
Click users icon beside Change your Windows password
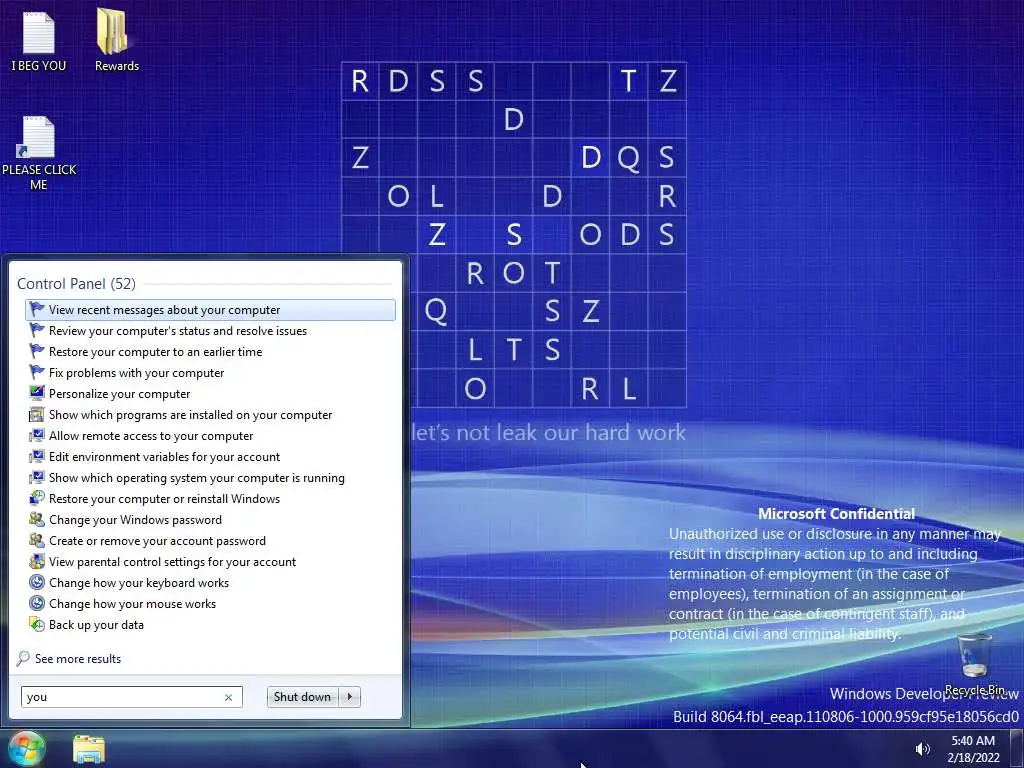pos(37,519)
